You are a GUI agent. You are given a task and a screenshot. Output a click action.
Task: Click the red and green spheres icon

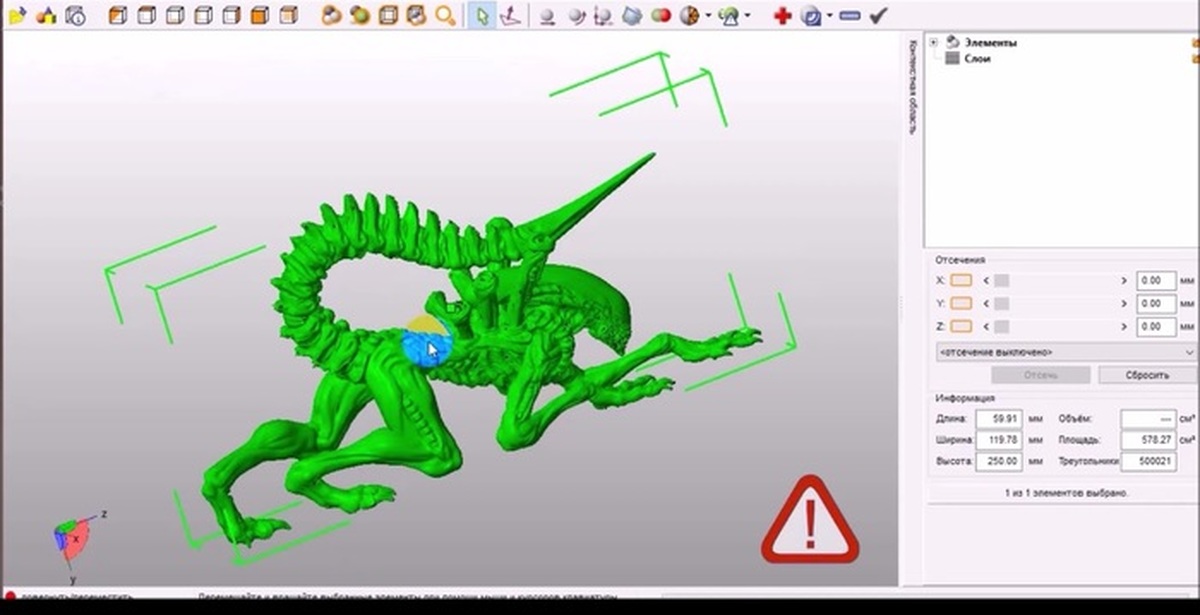(661, 16)
